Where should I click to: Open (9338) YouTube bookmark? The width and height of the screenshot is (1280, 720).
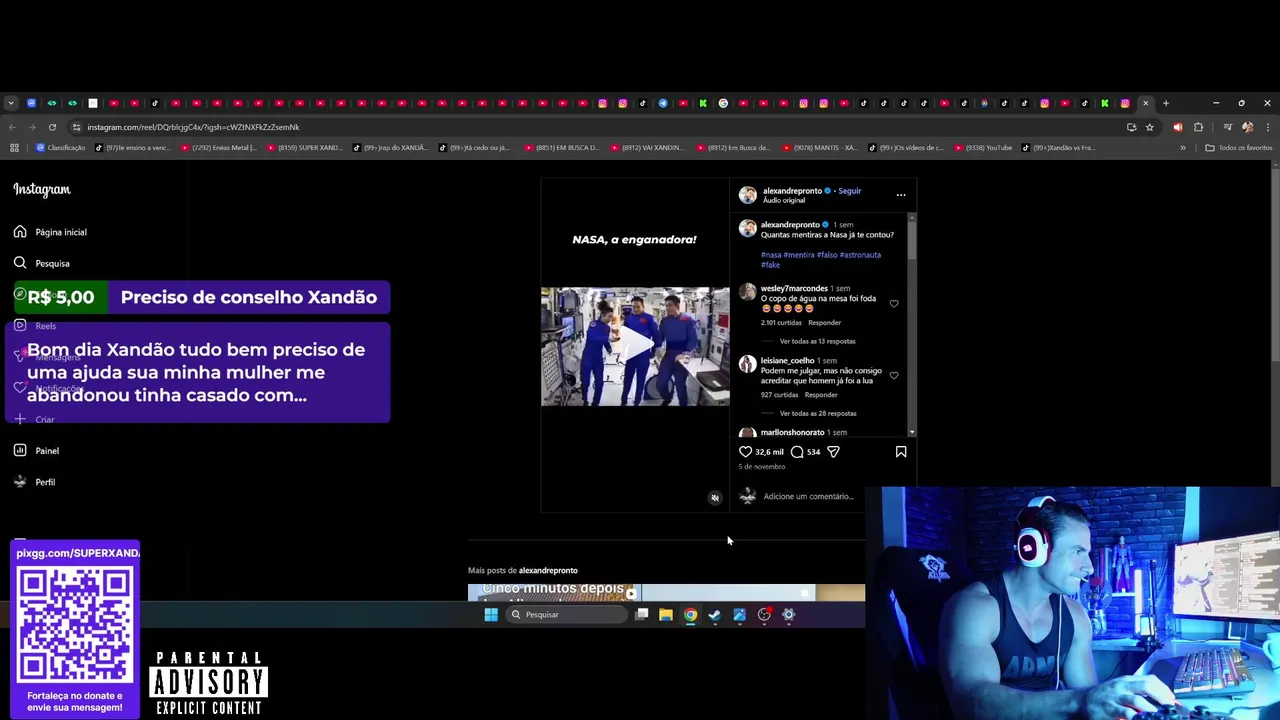(983, 148)
